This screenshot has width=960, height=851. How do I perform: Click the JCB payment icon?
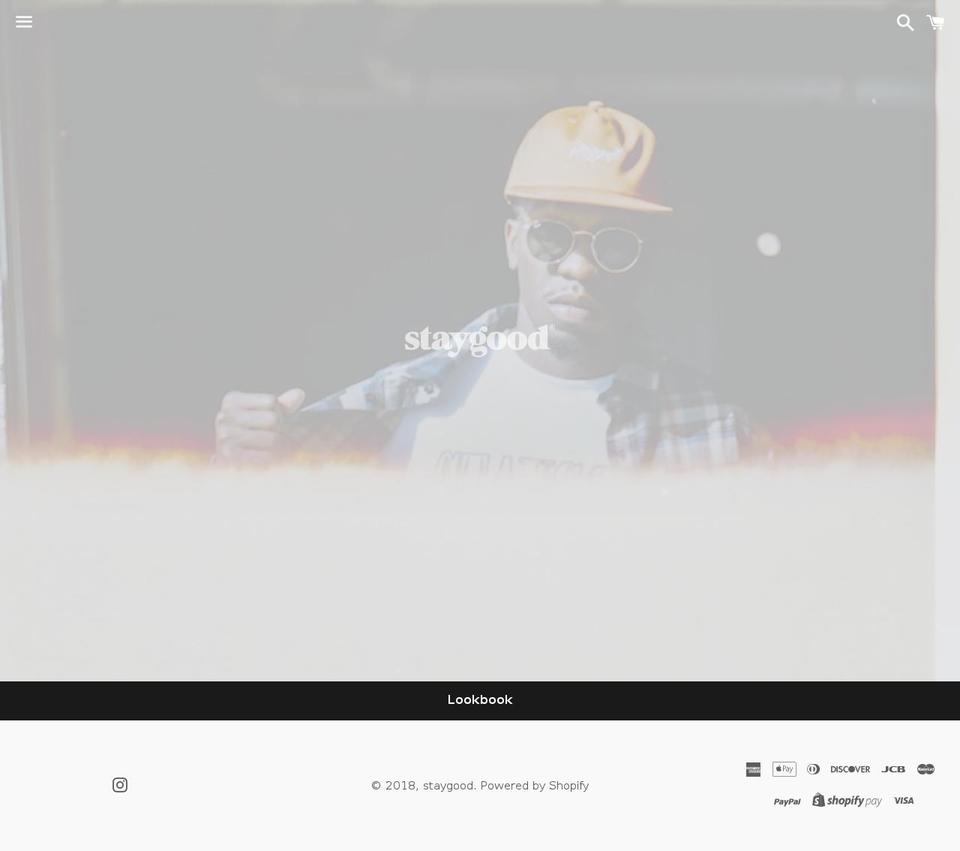point(893,770)
